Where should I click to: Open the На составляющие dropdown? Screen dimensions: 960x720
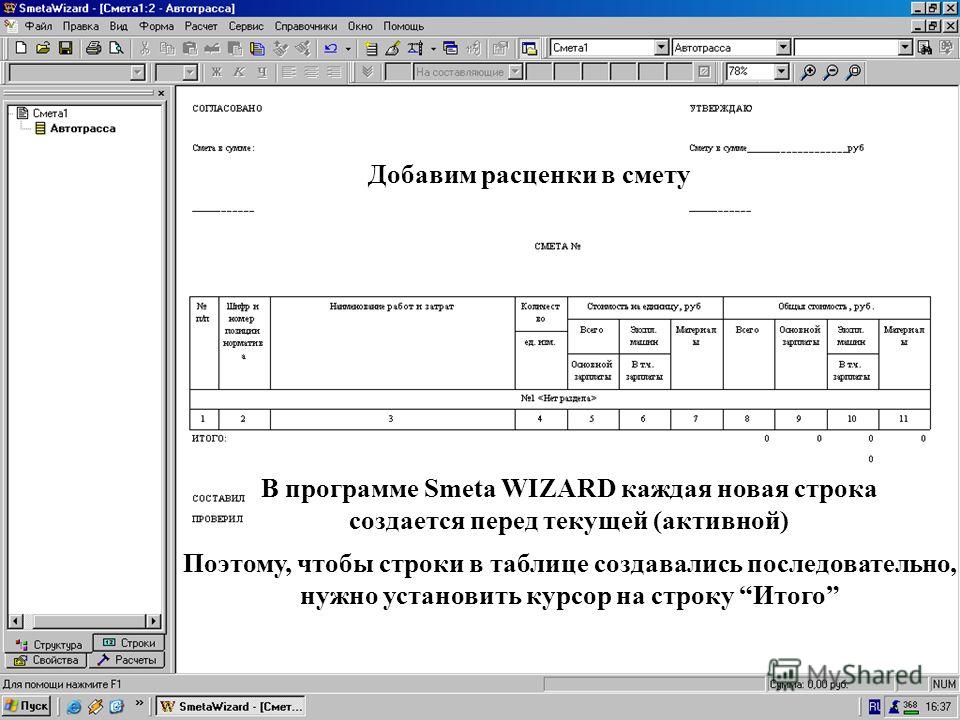(516, 72)
